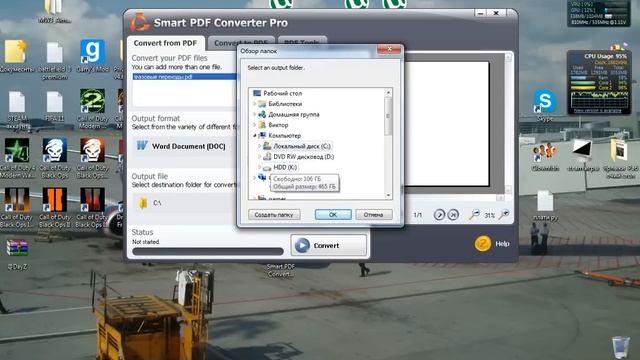Click the output folder icon beside C:\
640x360 pixels.
pos(142,203)
